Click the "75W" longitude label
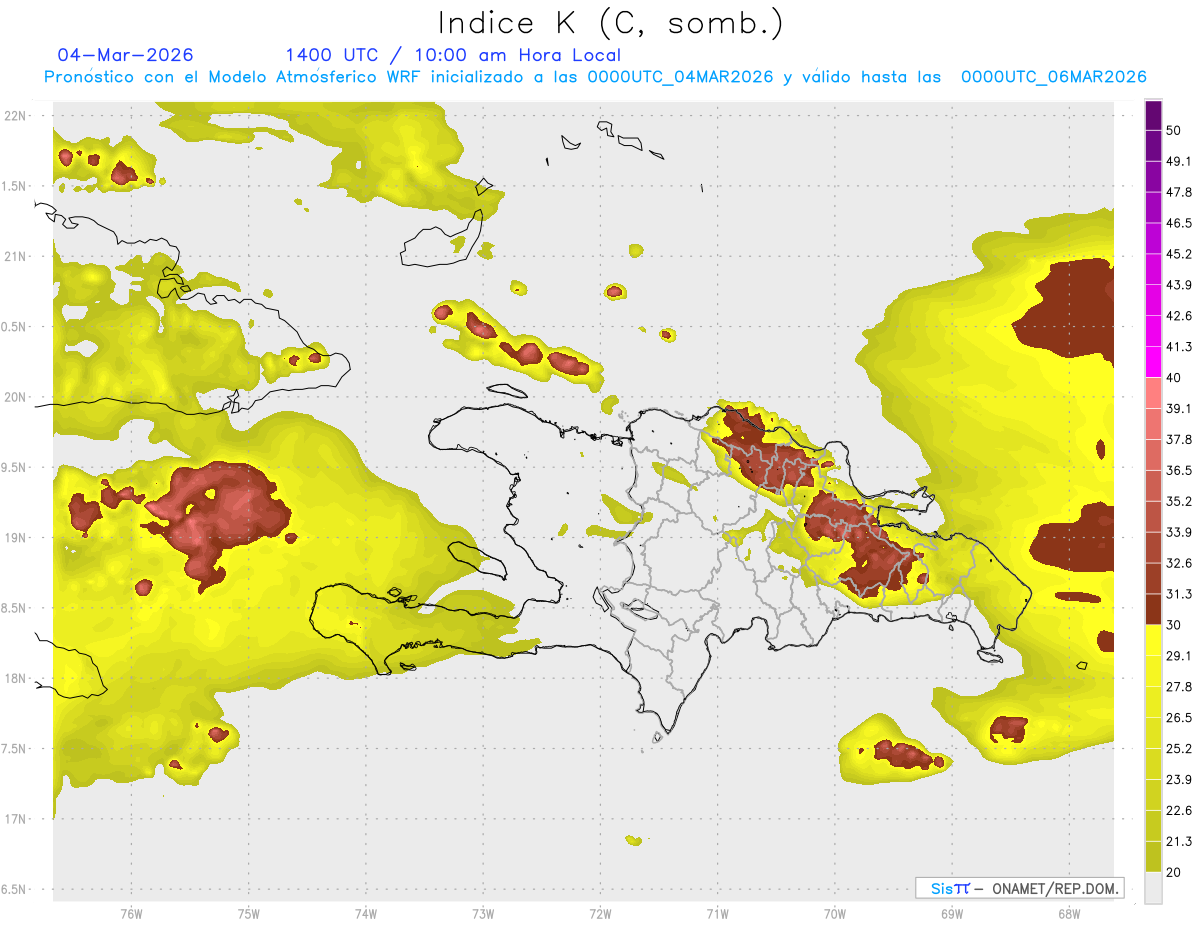This screenshot has height=927, width=1200. coord(249,914)
